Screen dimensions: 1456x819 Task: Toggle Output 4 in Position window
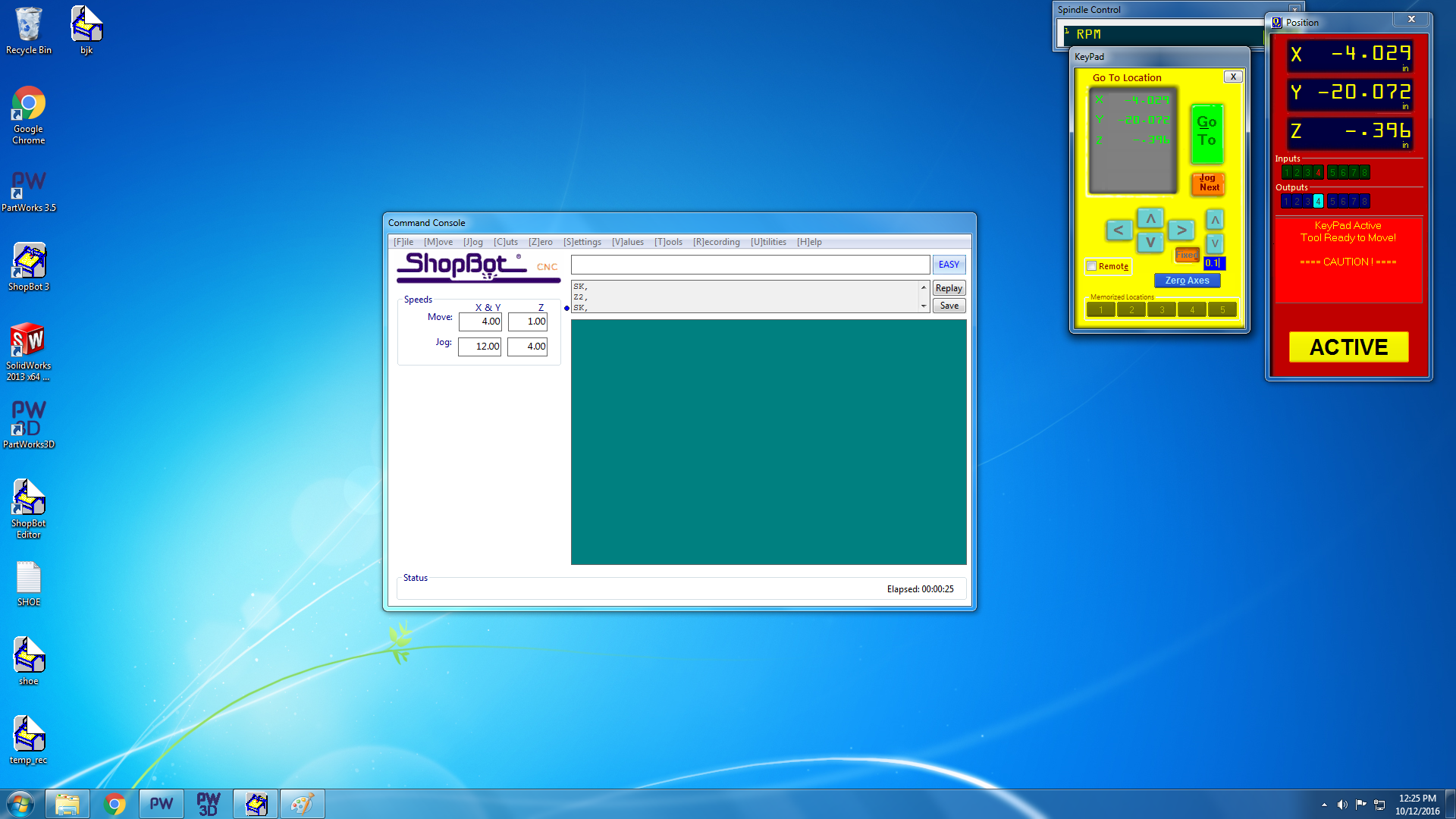click(x=1318, y=201)
